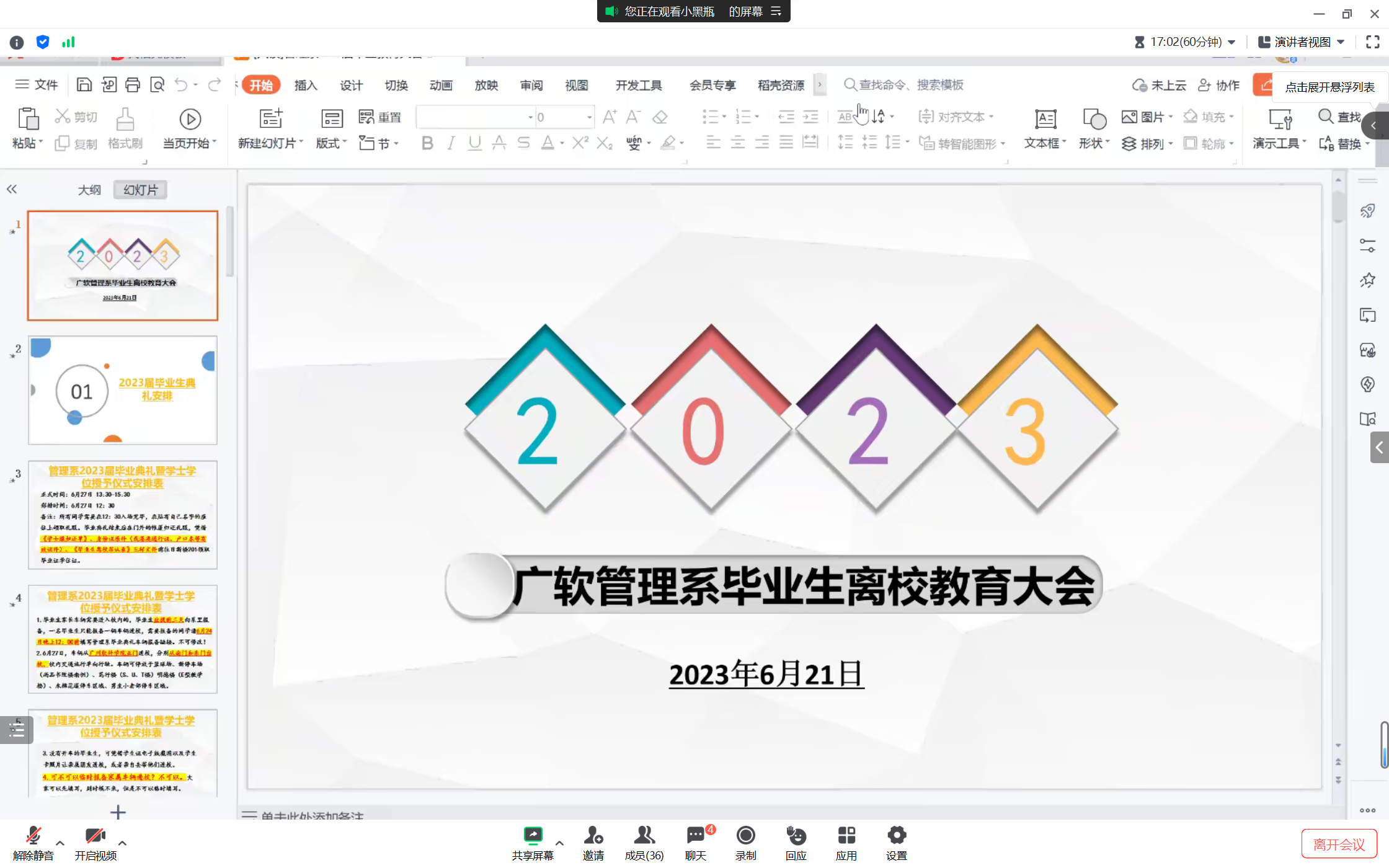Image resolution: width=1389 pixels, height=868 pixels.
Task: Click the Save icon in the quick toolbar
Action: (x=84, y=85)
